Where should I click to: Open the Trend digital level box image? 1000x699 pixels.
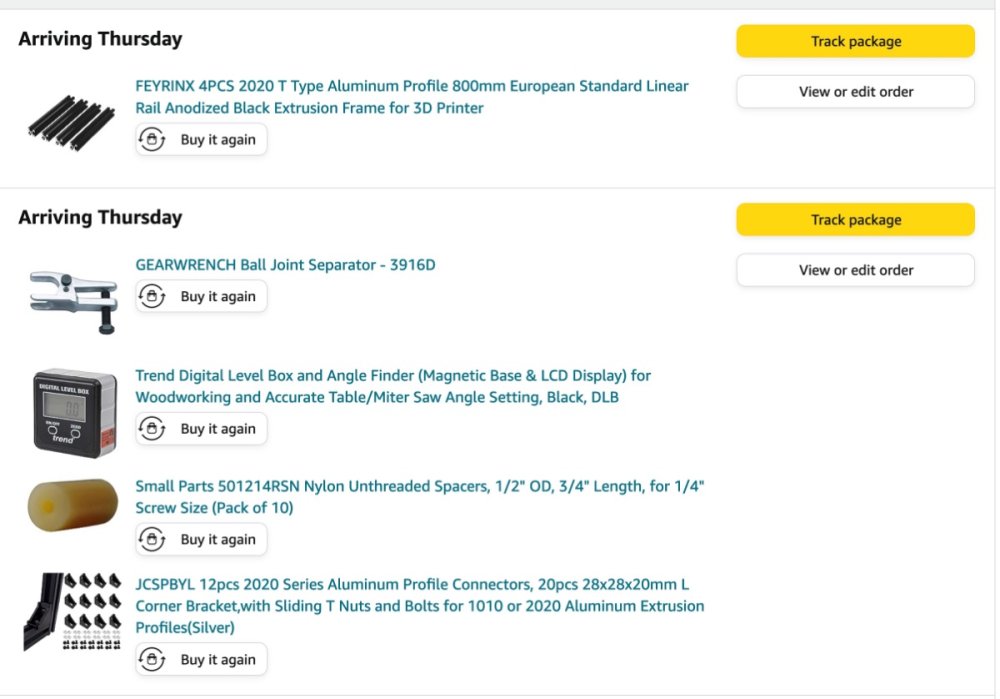click(72, 412)
